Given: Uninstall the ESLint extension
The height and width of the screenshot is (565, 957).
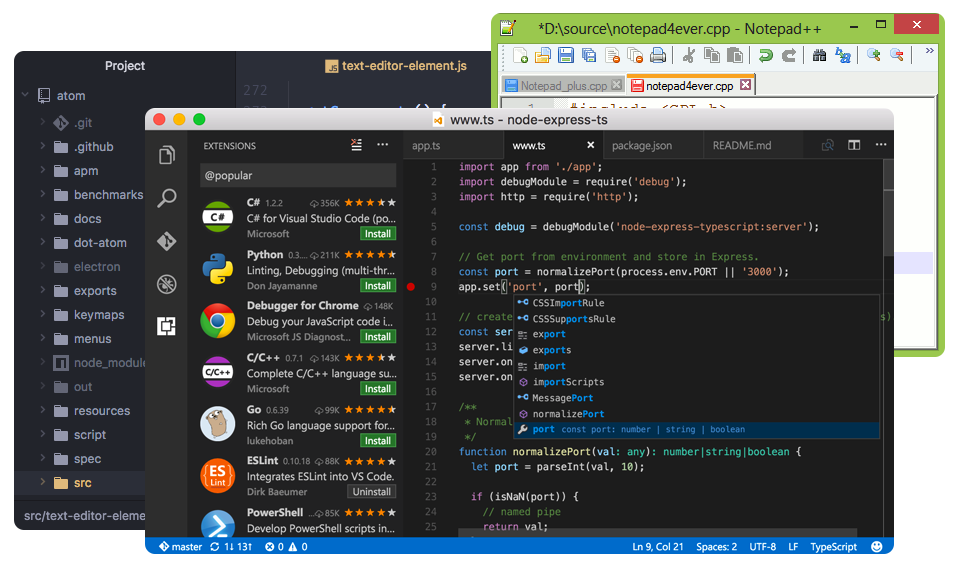Looking at the screenshot, I should coord(372,492).
